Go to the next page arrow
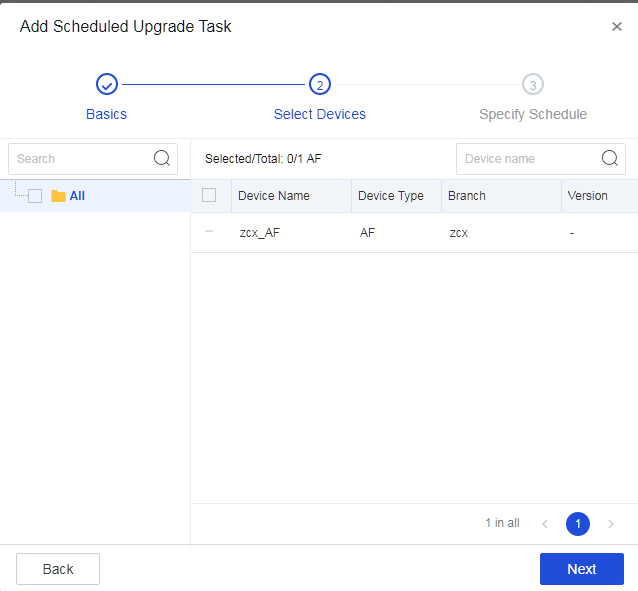This screenshot has width=638, height=591. tap(611, 523)
